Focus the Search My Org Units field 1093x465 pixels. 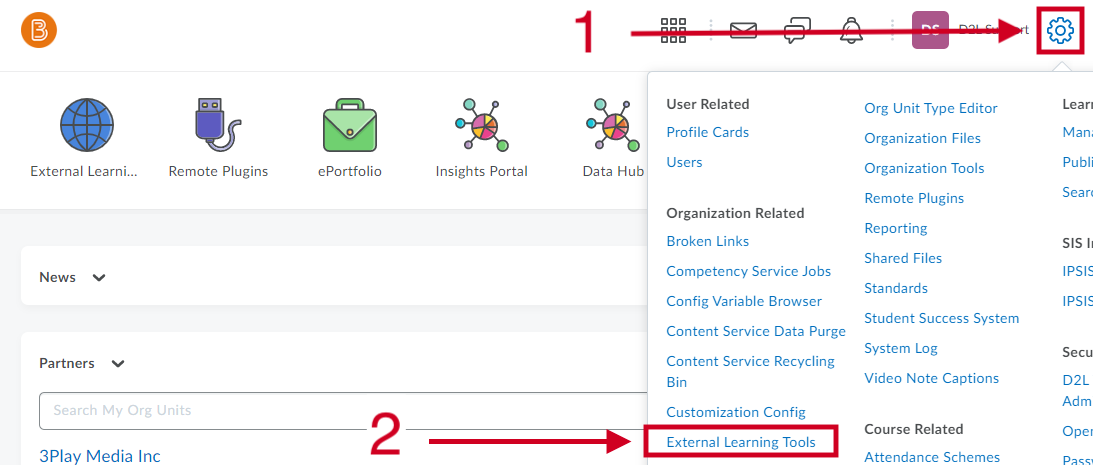(x=342, y=411)
